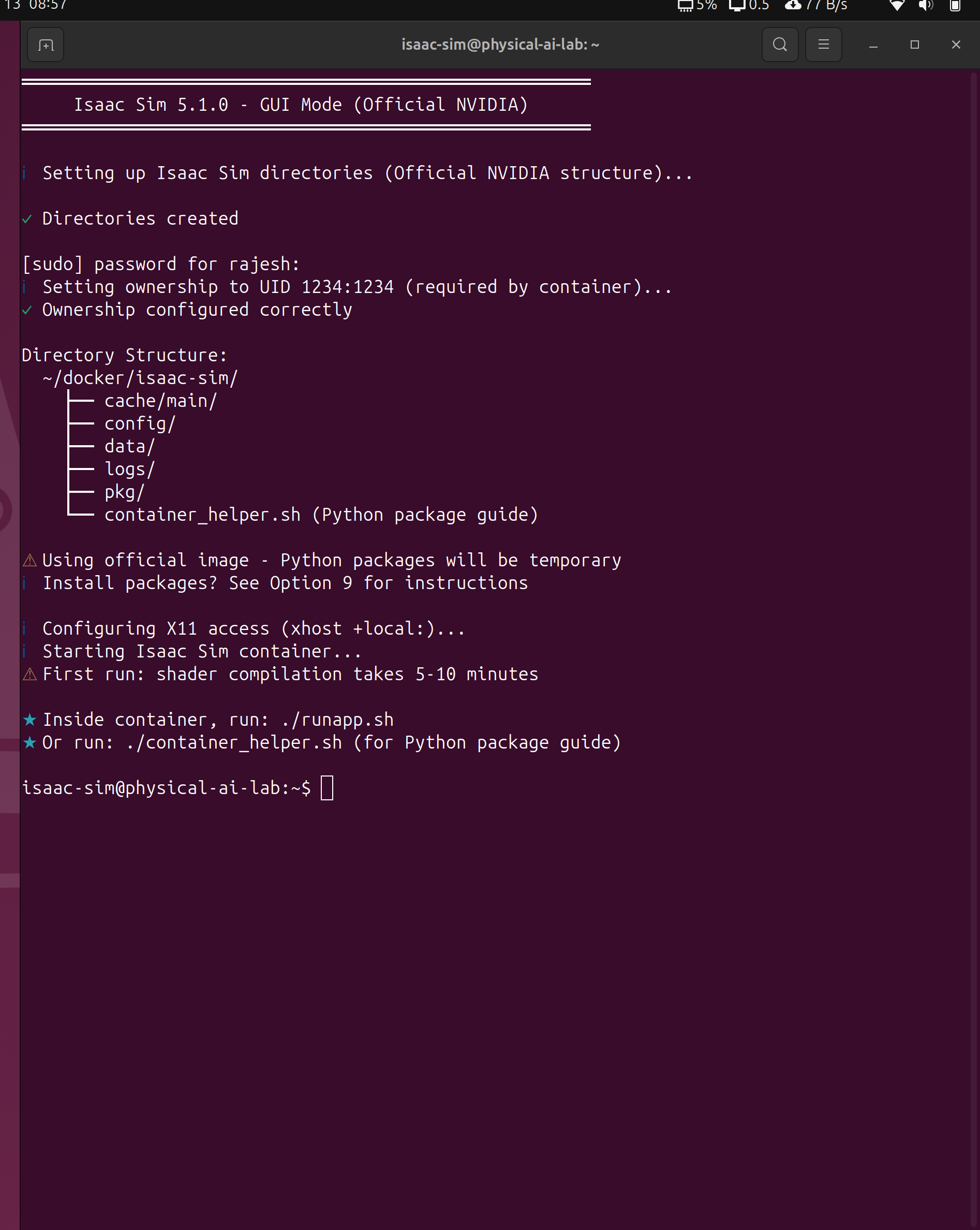980x1230 pixels.
Task: Open a new terminal tab
Action: pos(46,45)
